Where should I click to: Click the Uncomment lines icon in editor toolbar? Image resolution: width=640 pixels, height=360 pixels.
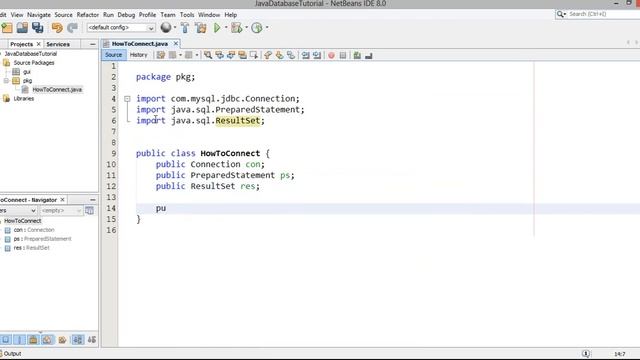pyautogui.click(x=369, y=55)
